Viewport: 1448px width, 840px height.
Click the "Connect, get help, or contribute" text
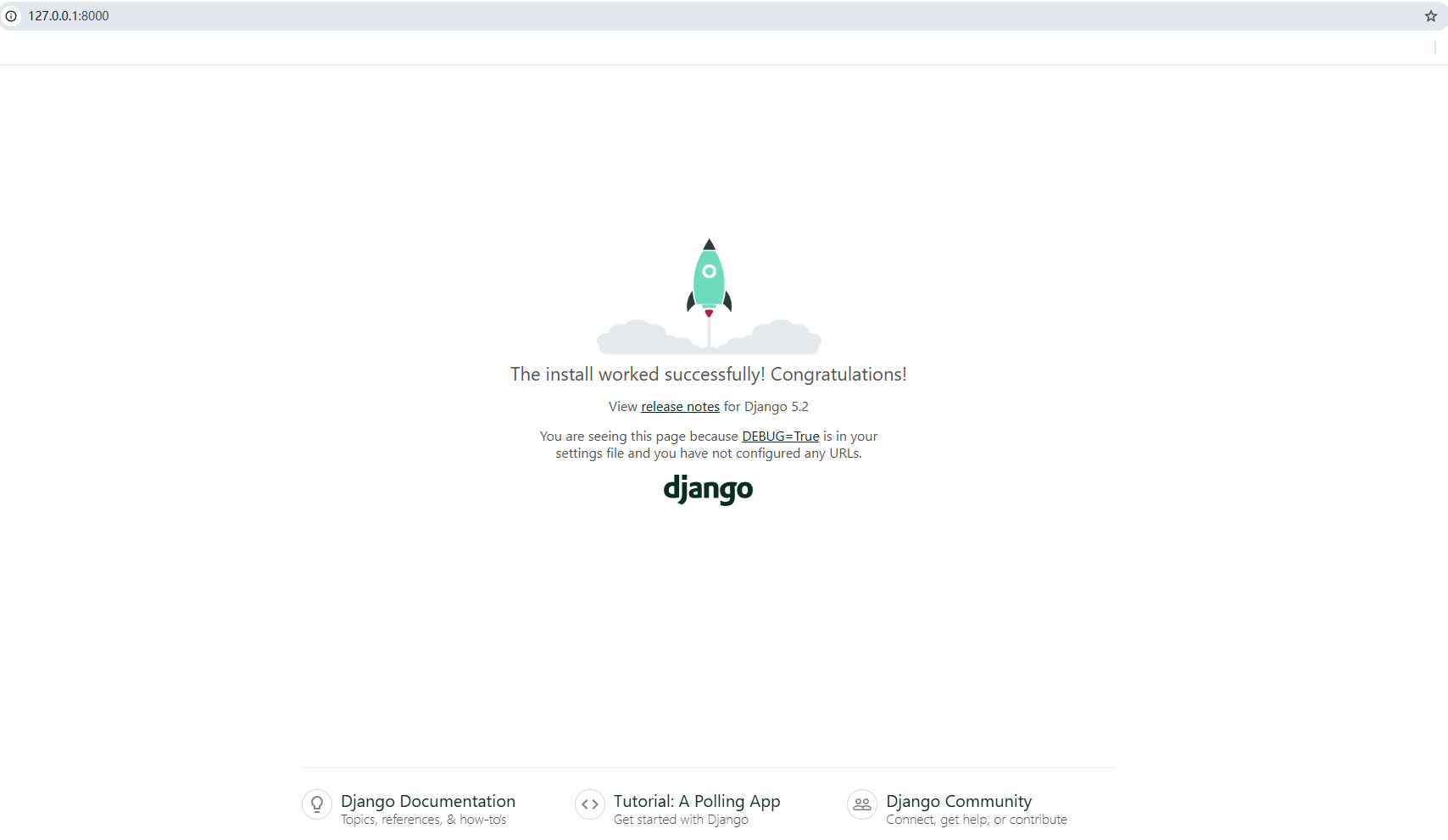point(977,820)
